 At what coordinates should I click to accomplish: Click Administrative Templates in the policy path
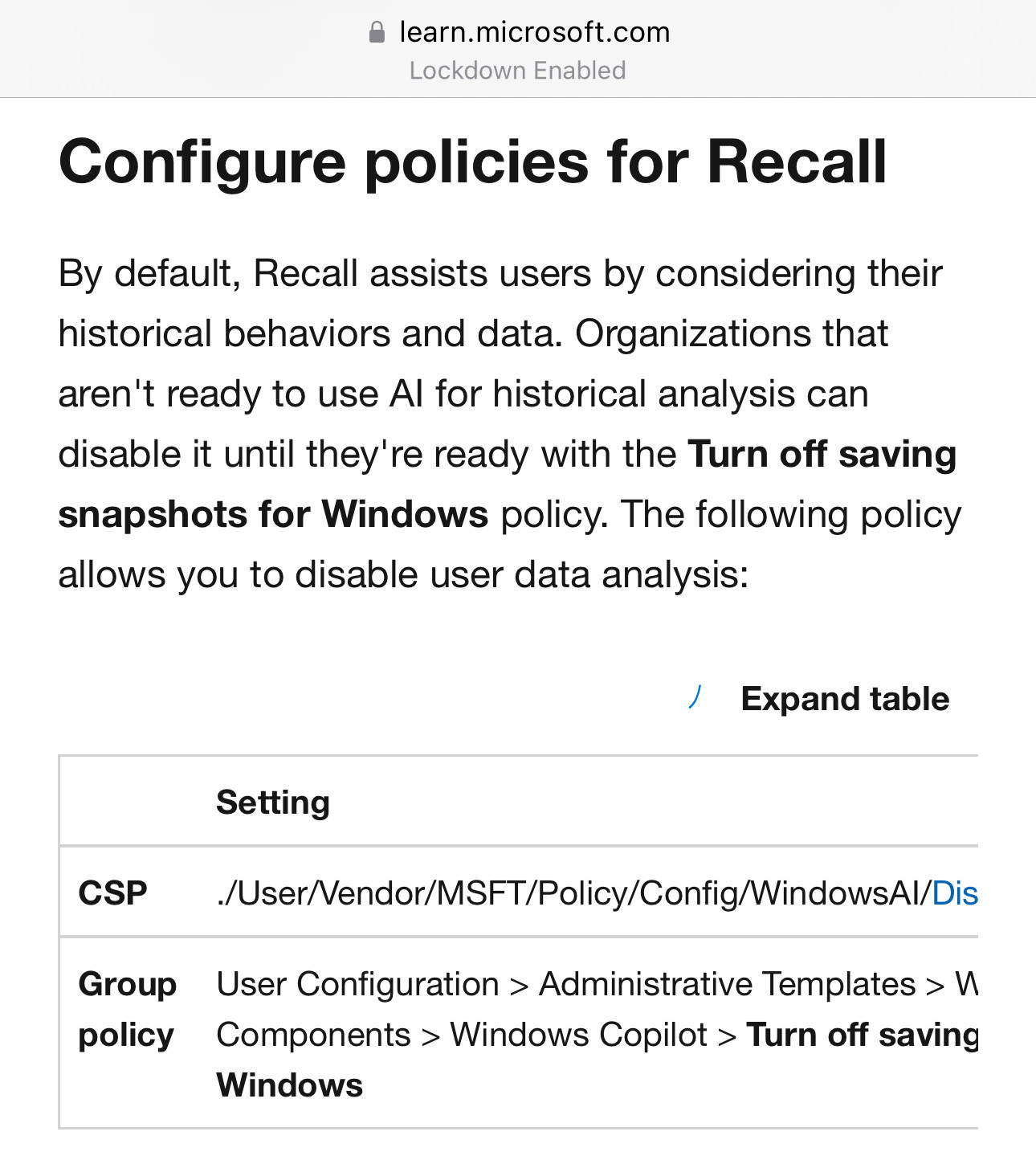(x=727, y=984)
